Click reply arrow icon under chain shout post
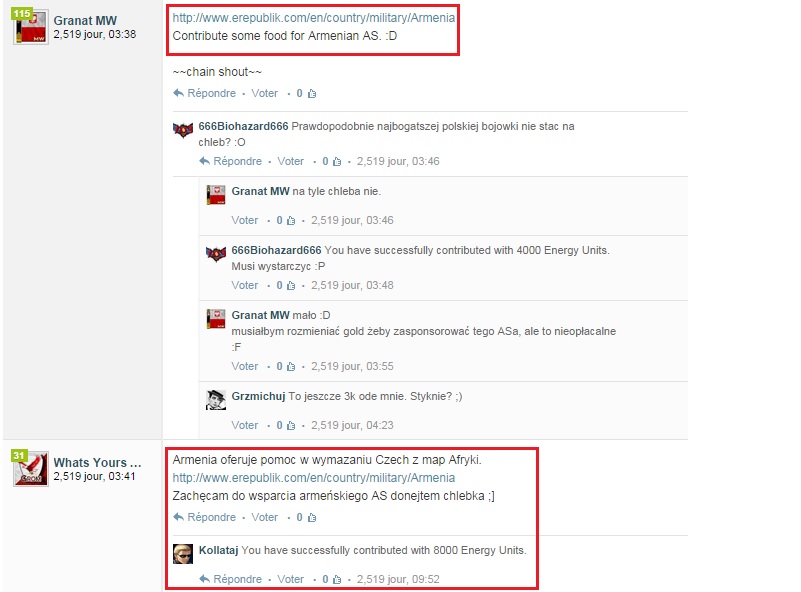 click(x=178, y=93)
